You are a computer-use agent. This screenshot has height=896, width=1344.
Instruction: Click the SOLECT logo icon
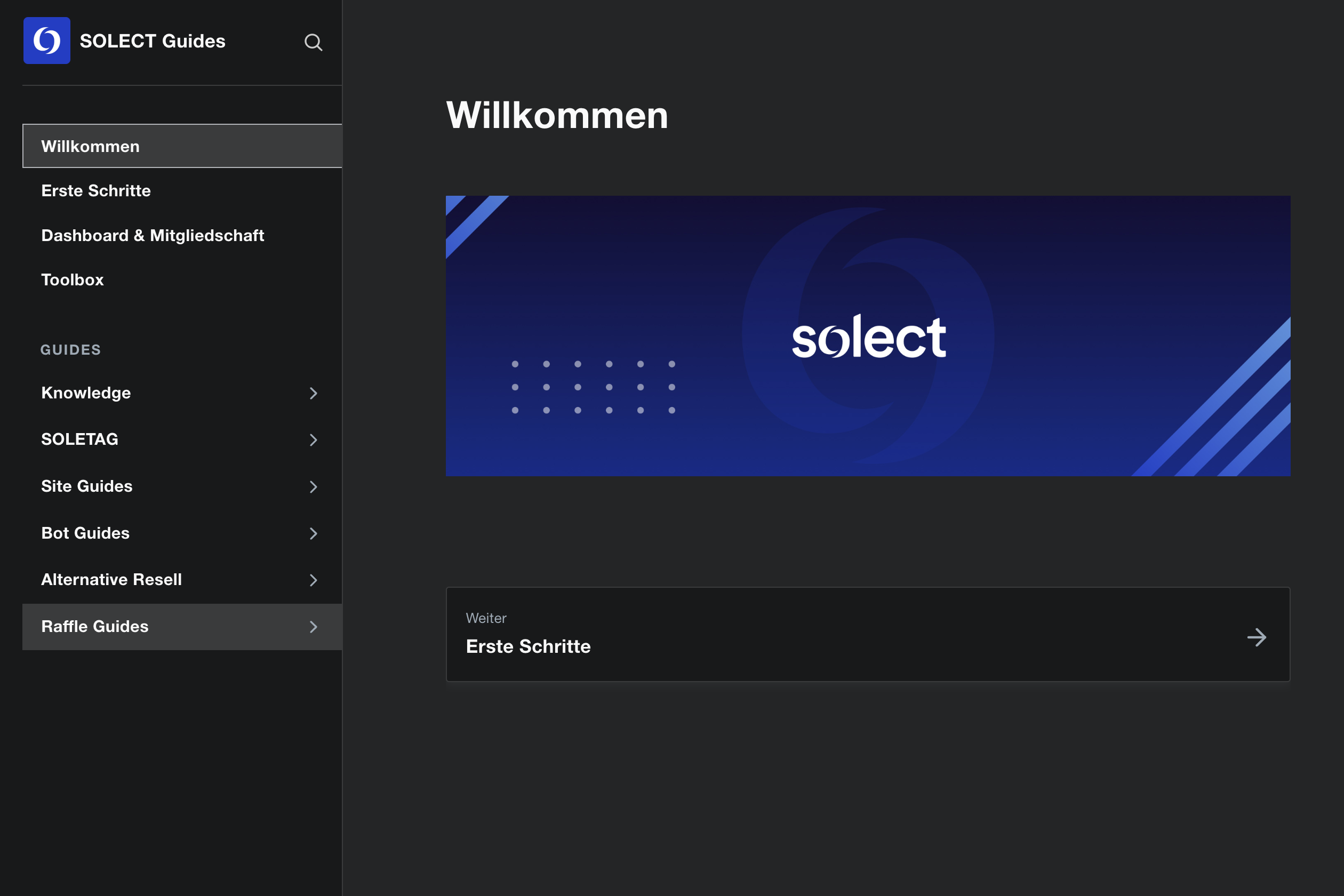[x=47, y=41]
